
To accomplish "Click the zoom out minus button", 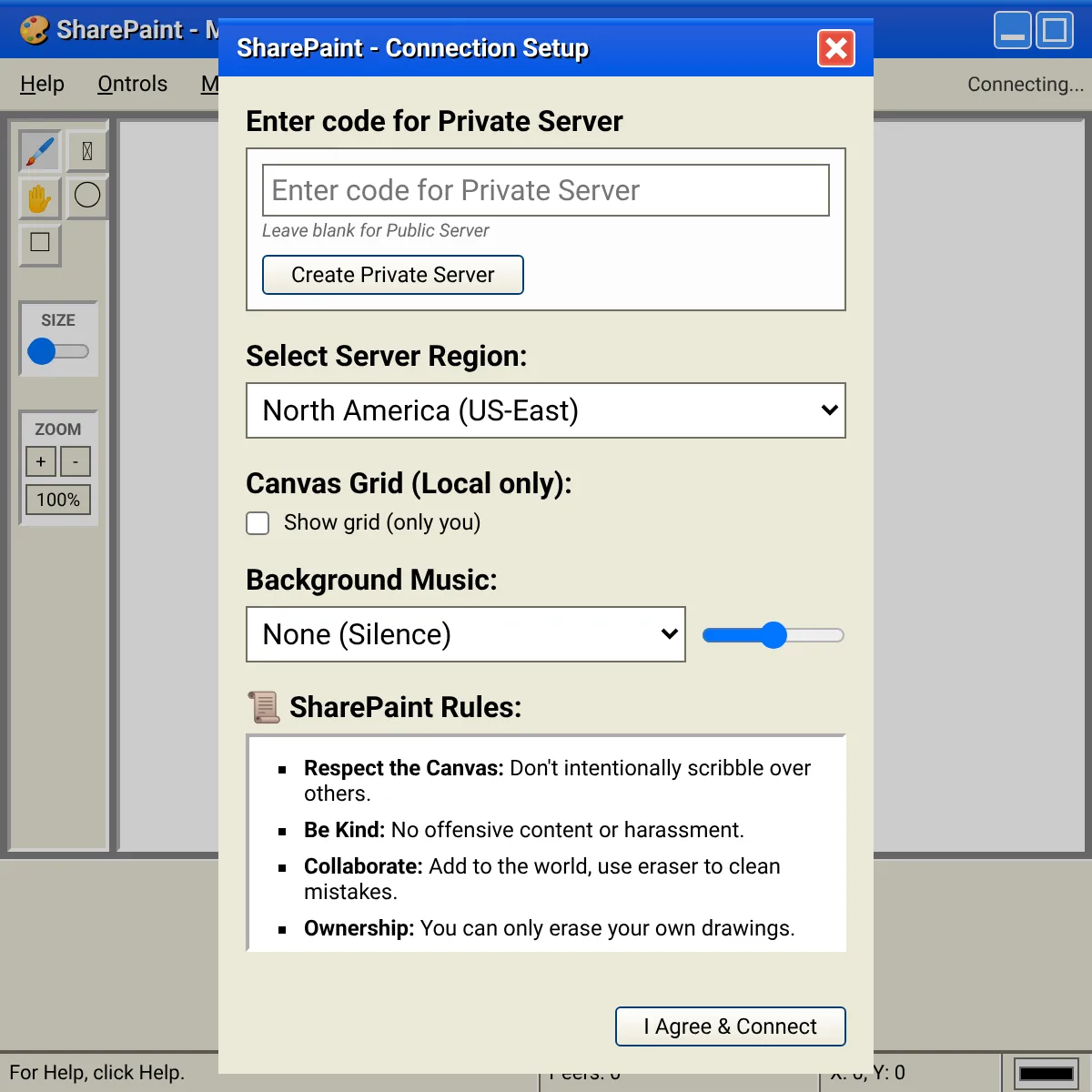I will tap(76, 461).
